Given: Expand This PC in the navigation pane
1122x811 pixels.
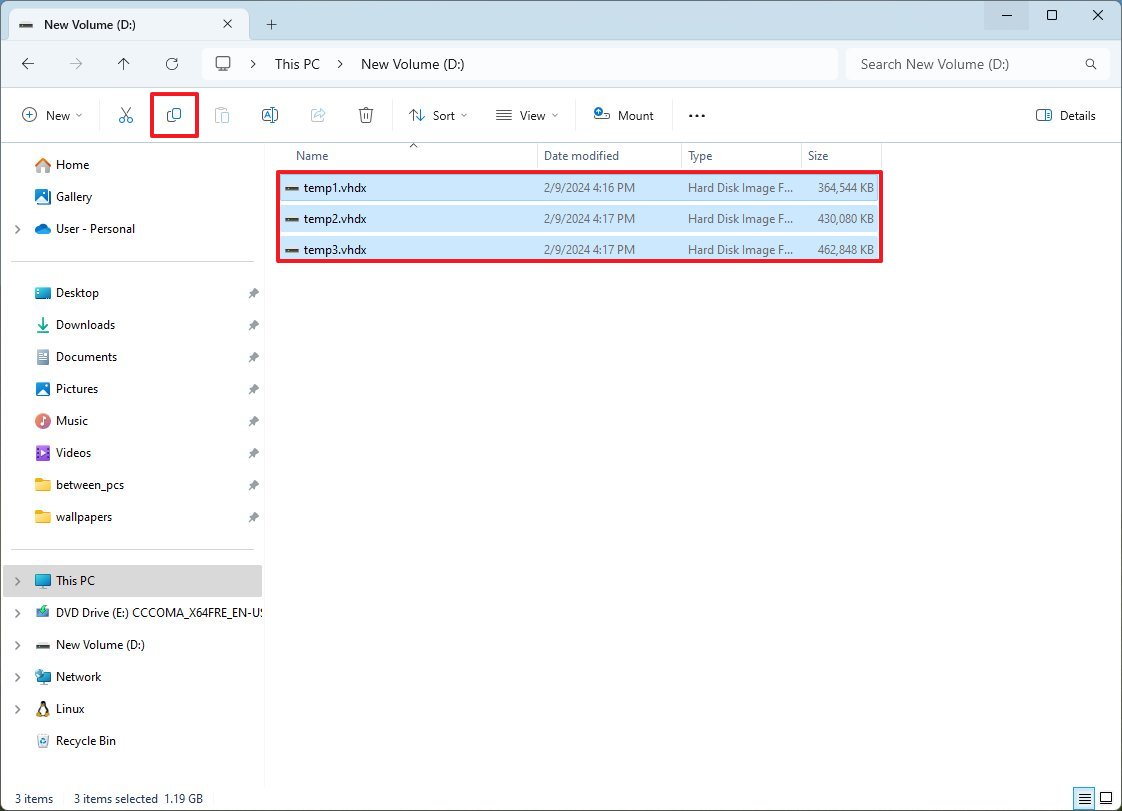Looking at the screenshot, I should click(x=17, y=580).
